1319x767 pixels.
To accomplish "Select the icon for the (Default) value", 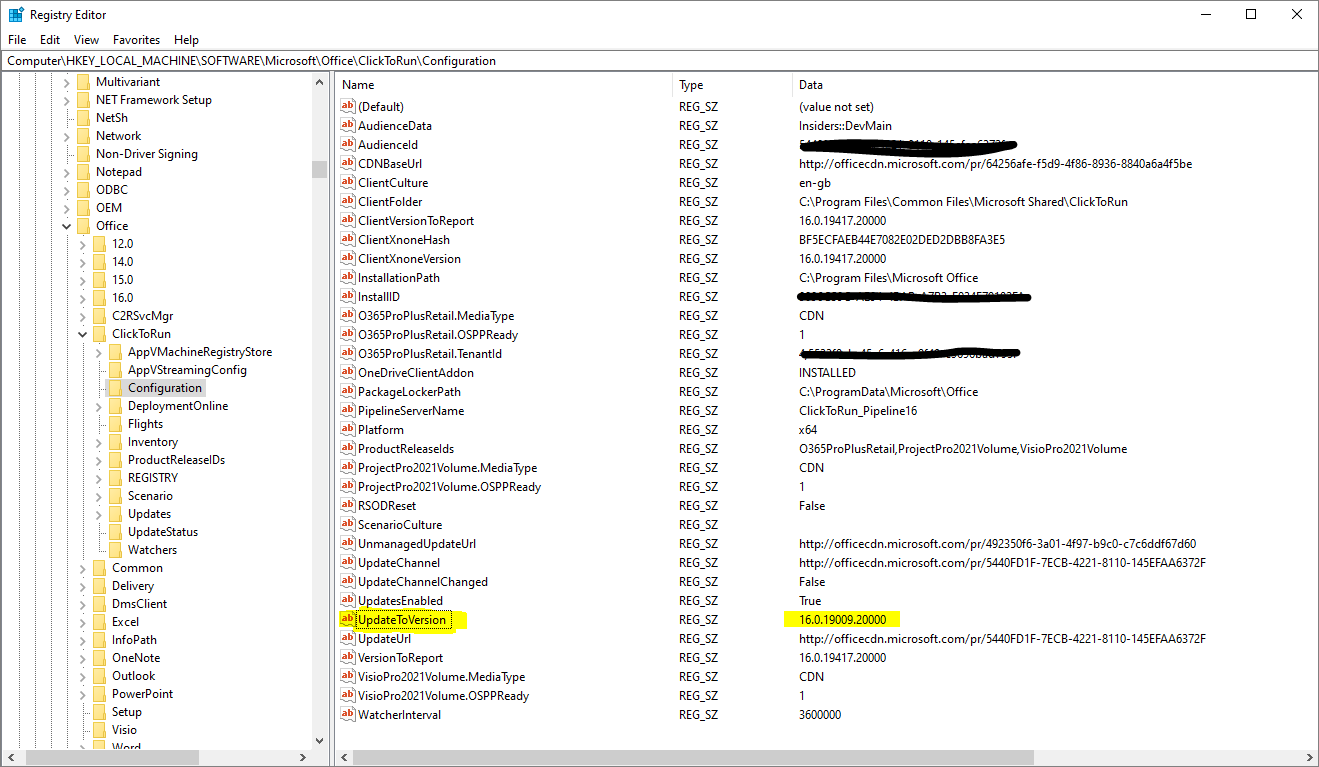I will click(x=348, y=106).
